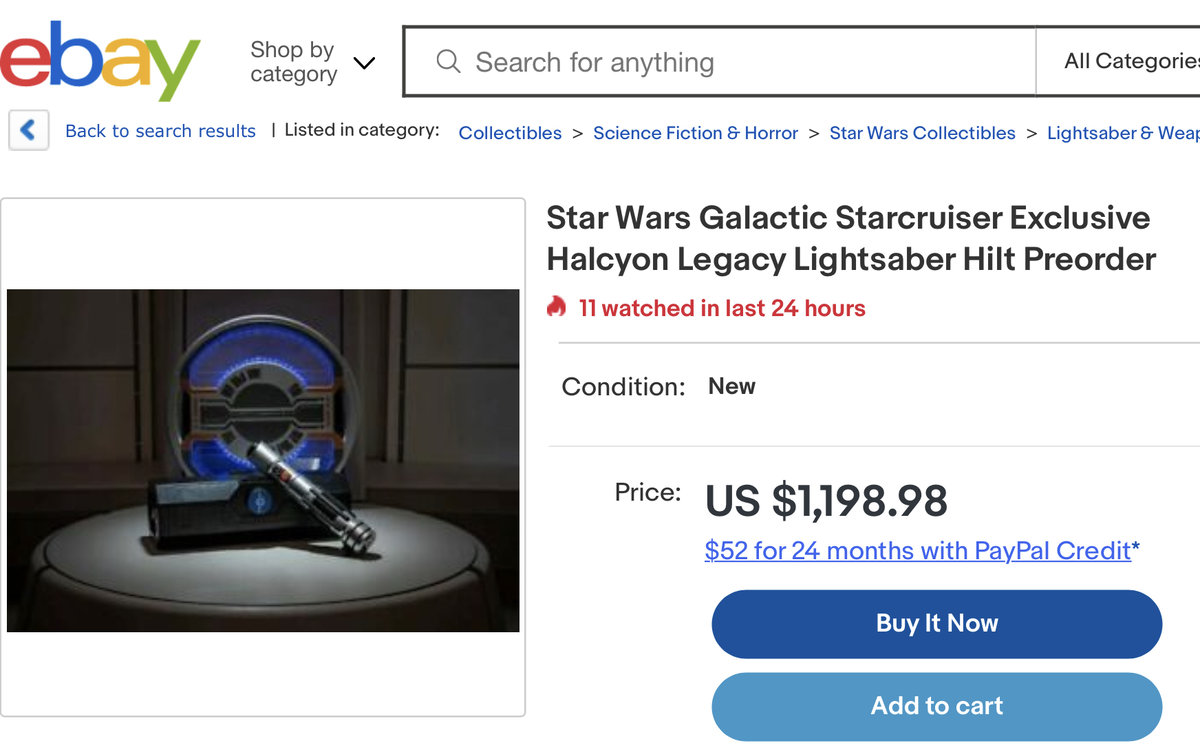Screen dimensions: 1200x750
Task: Follow the Back to search results link
Action: pos(160,131)
